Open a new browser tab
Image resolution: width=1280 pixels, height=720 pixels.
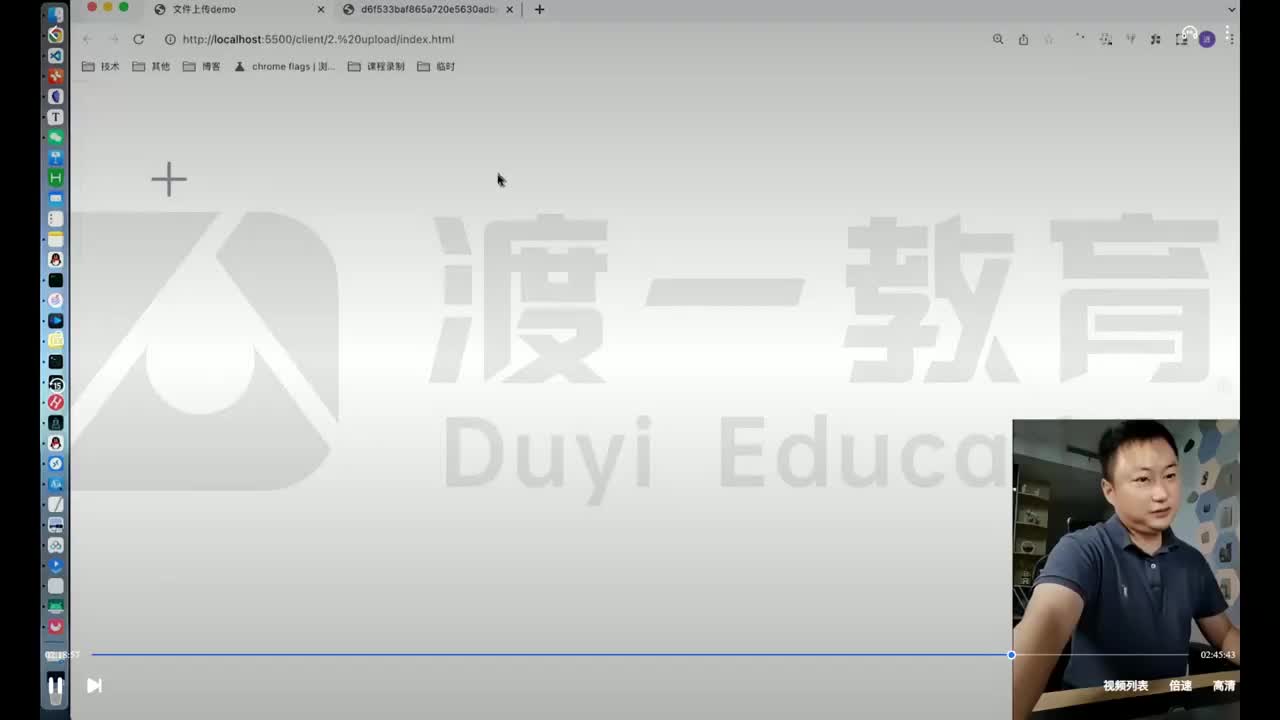click(539, 9)
